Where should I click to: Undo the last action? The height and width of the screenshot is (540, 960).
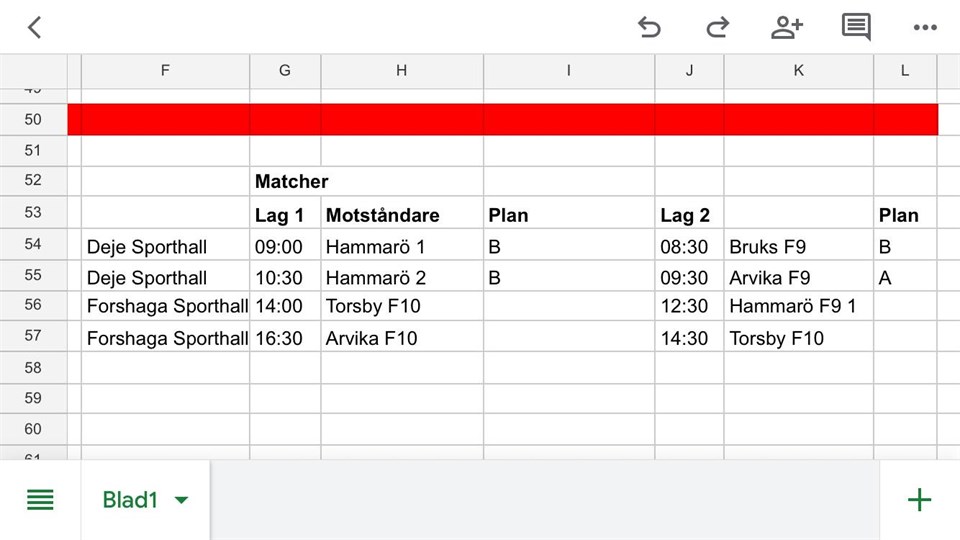click(x=649, y=28)
